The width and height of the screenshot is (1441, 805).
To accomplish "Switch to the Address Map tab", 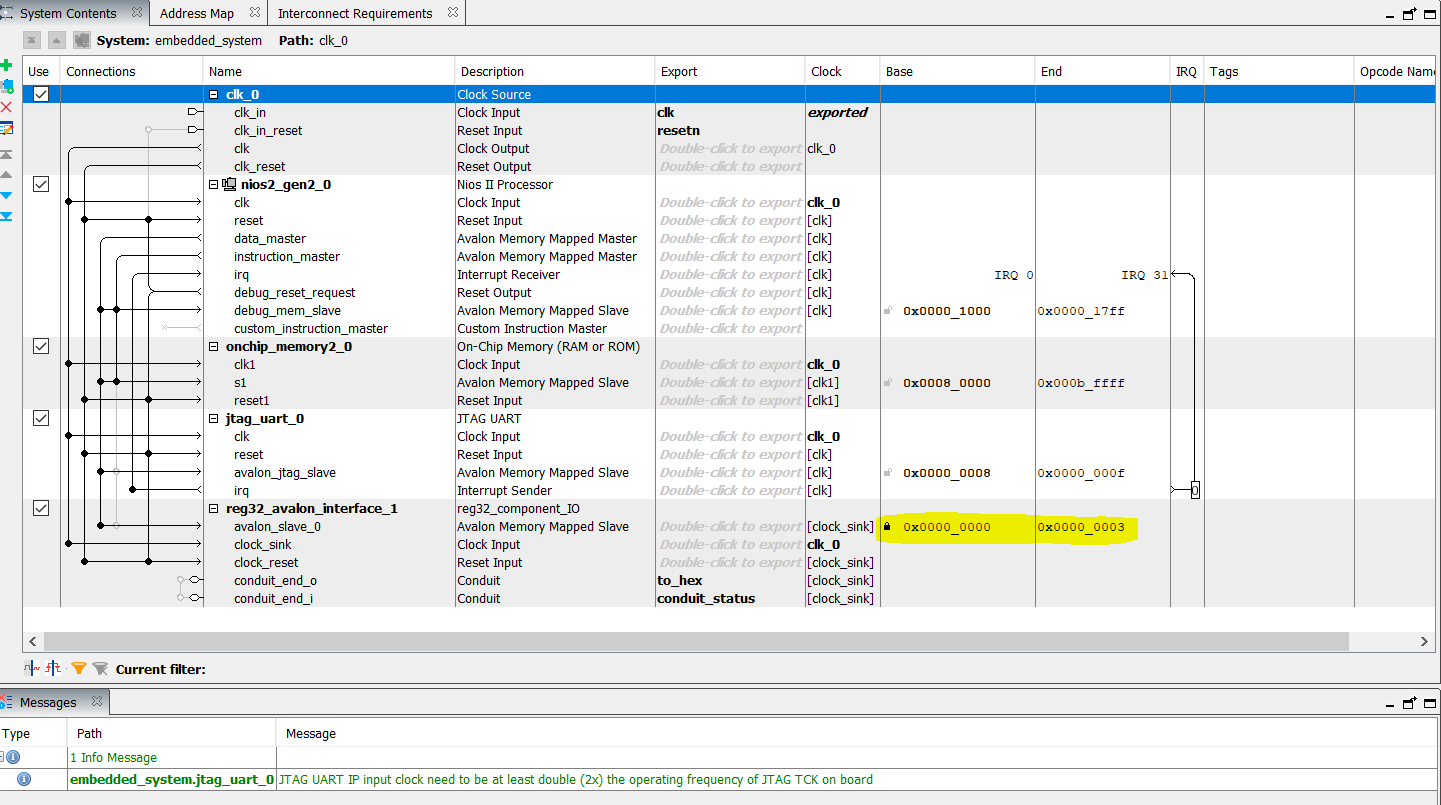I will (x=197, y=13).
